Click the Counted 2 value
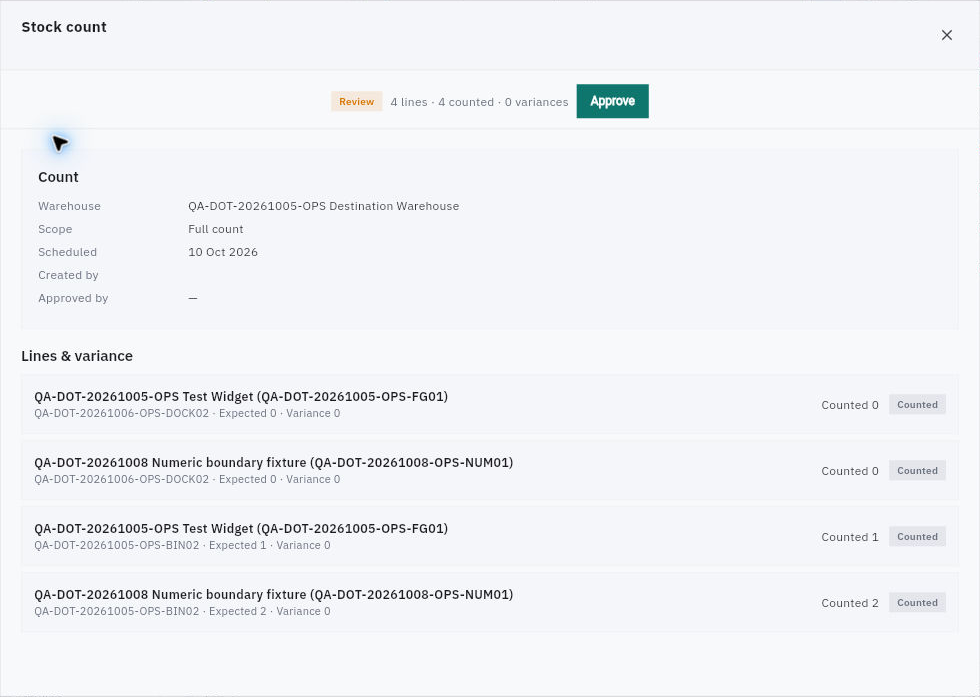The image size is (980, 697). tap(849, 603)
